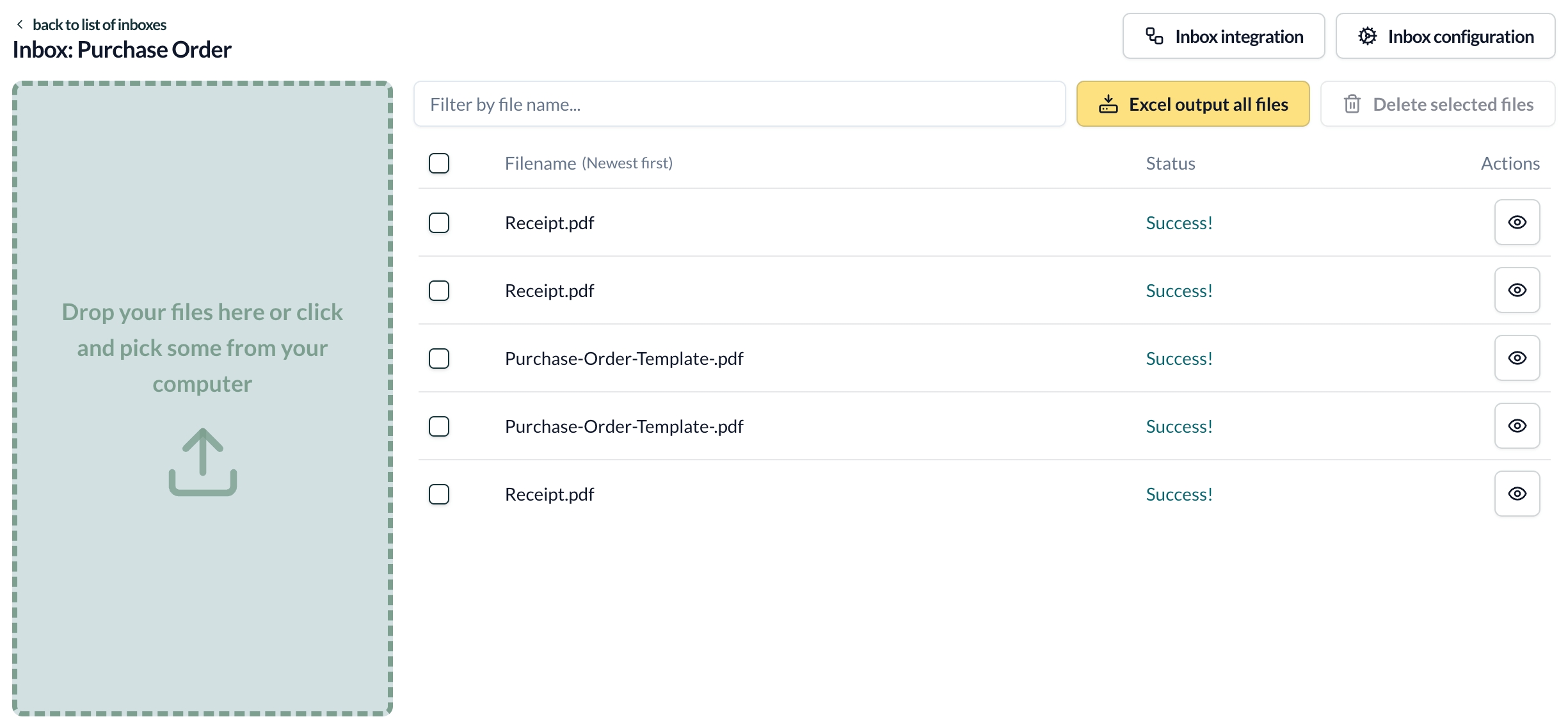Click eye icon on second Purchase-Order-Template-.pdf row
This screenshot has width=1568, height=726.
(1516, 426)
